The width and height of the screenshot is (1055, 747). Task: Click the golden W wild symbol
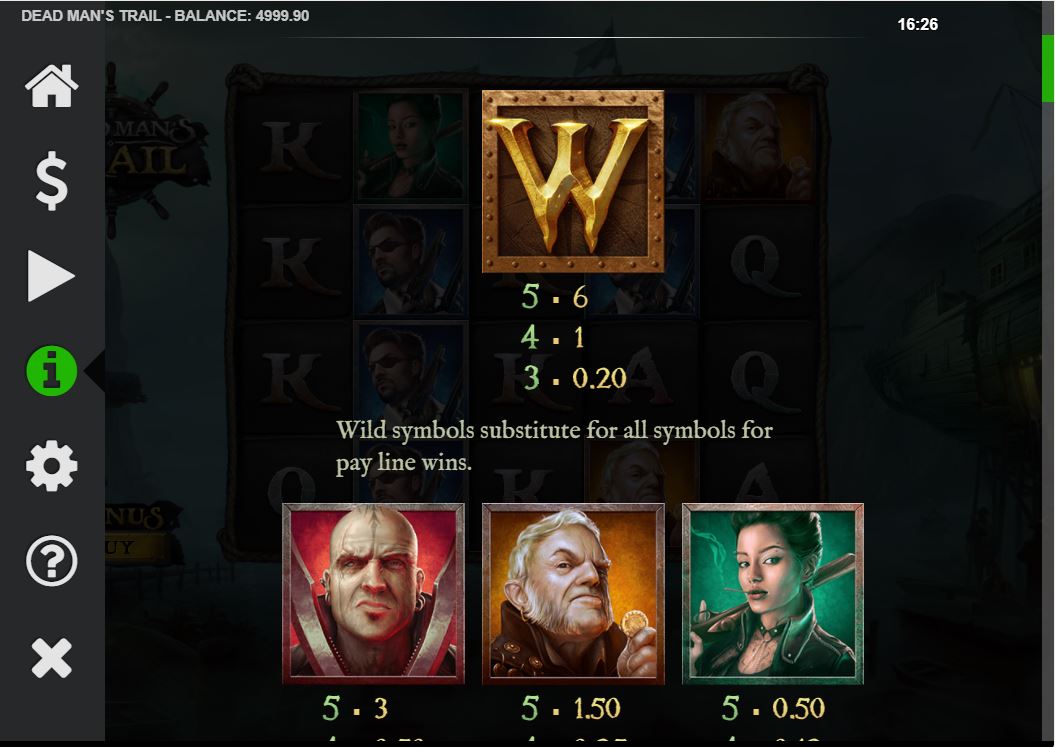coord(573,181)
